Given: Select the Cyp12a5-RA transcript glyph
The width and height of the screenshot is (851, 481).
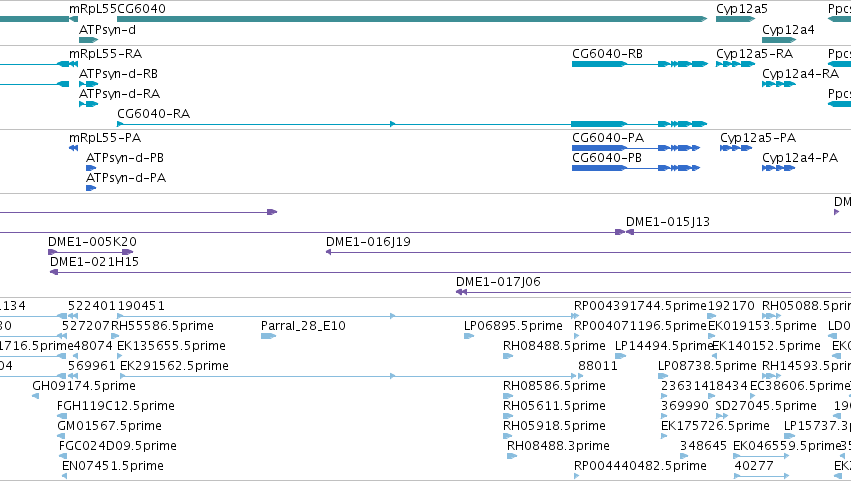Looking at the screenshot, I should coord(735,64).
